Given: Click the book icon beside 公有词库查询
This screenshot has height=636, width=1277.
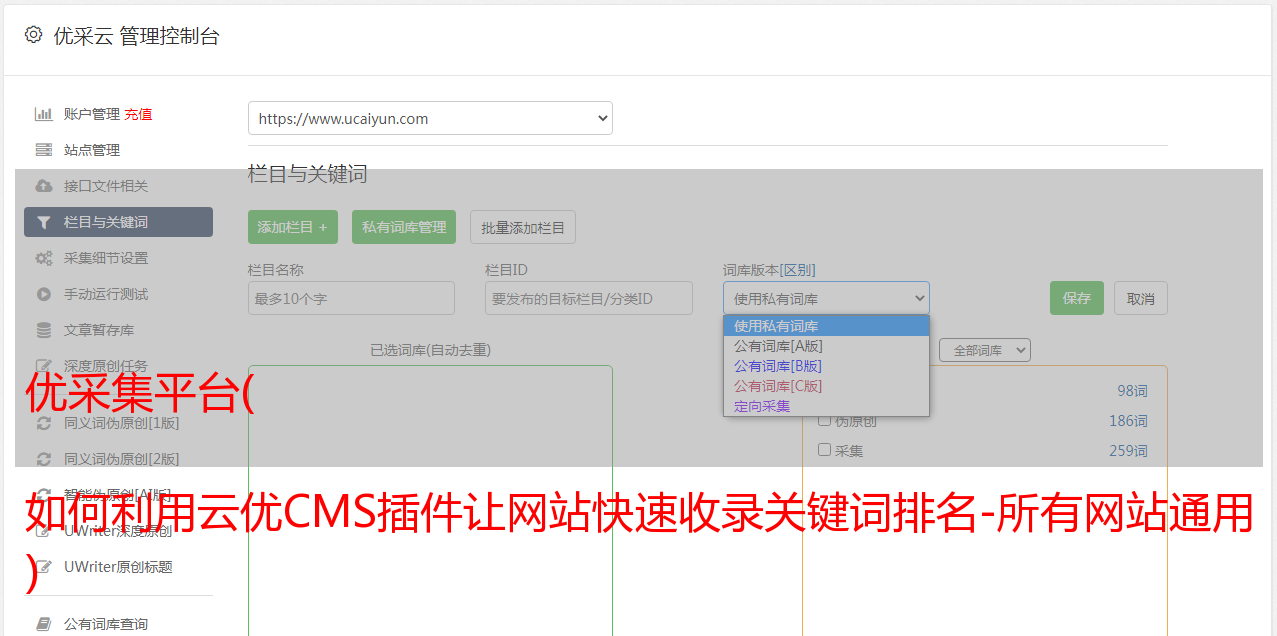Looking at the screenshot, I should tap(43, 624).
